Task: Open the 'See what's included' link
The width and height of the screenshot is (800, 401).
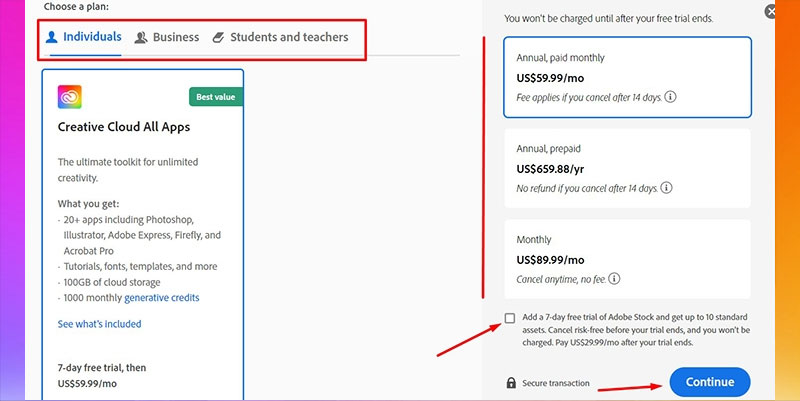Action: tap(99, 324)
